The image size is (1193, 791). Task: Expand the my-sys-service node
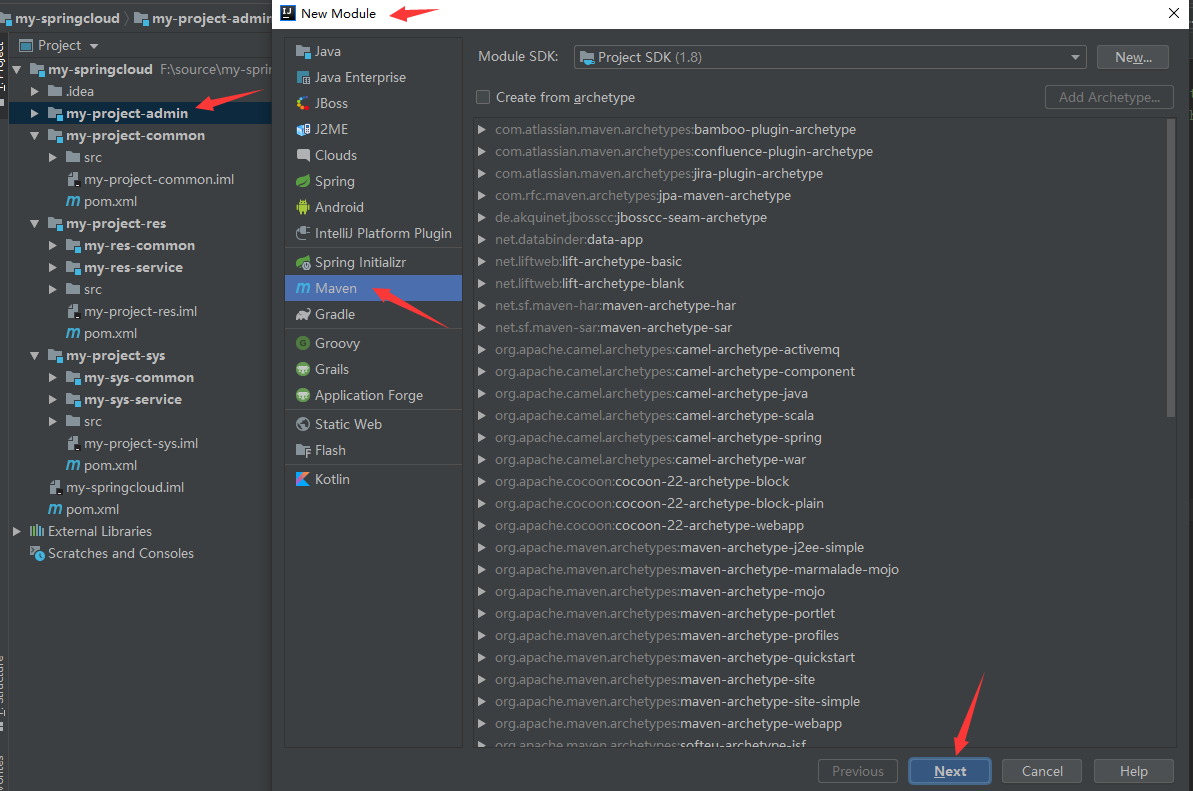pos(52,399)
